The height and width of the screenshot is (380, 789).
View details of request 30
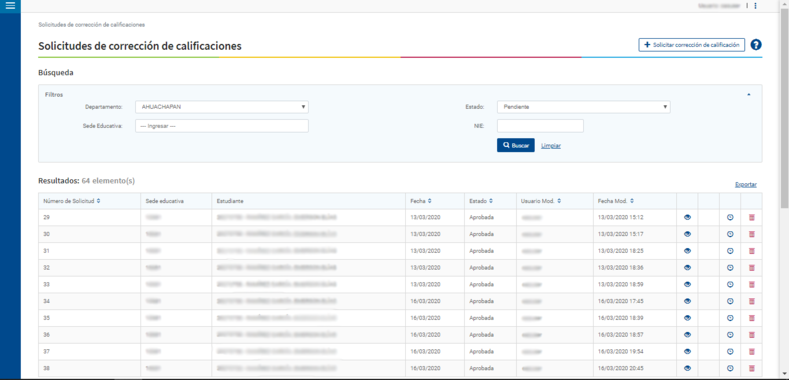[687, 234]
